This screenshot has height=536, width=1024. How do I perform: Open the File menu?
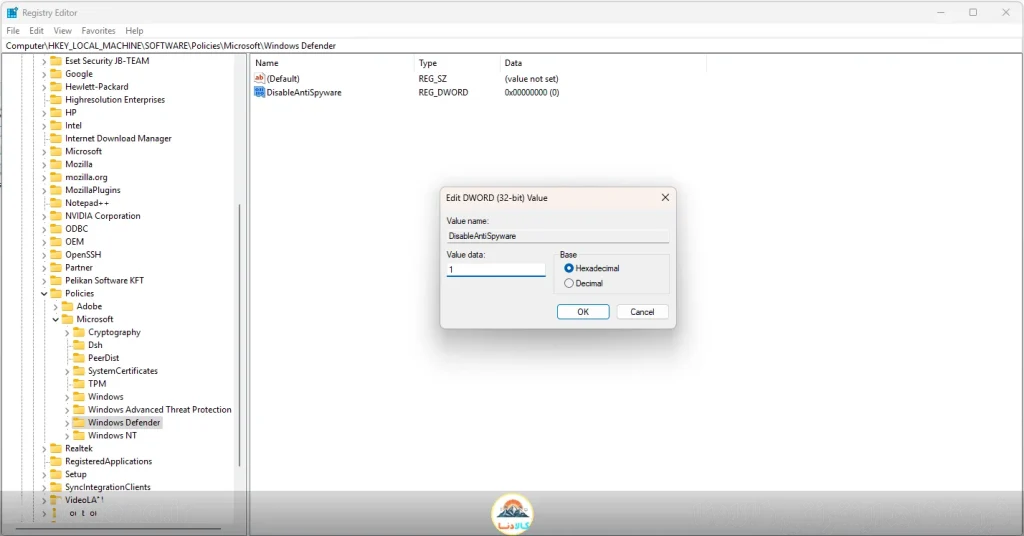(x=13, y=31)
